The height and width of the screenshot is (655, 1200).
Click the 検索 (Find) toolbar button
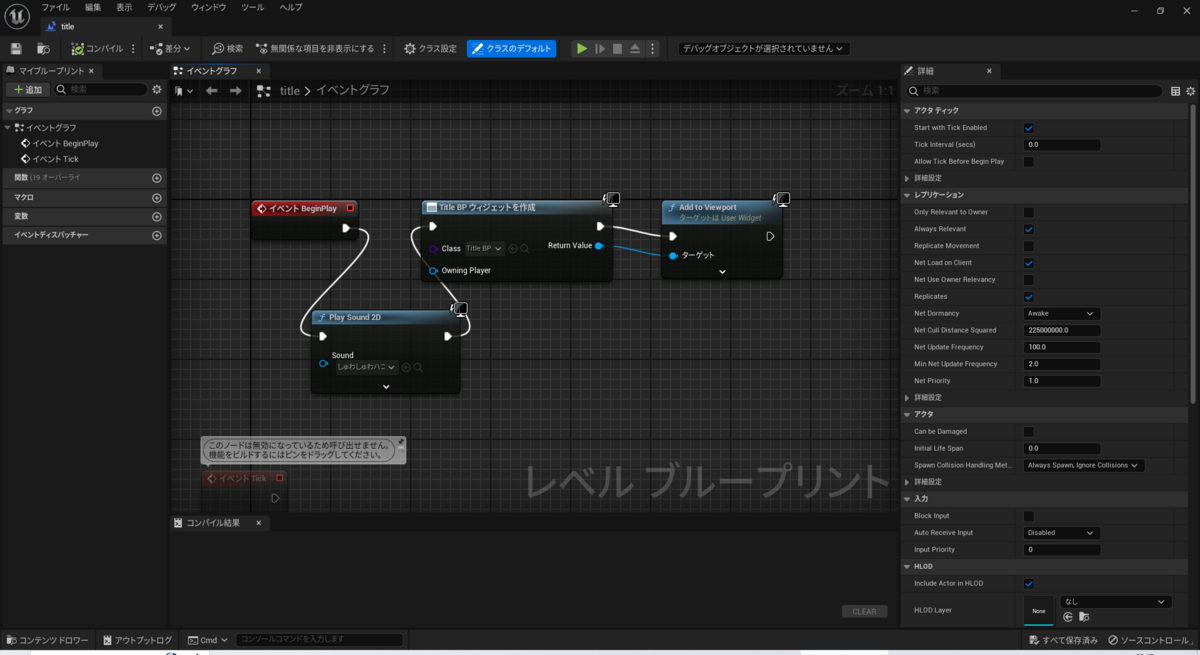tap(228, 48)
